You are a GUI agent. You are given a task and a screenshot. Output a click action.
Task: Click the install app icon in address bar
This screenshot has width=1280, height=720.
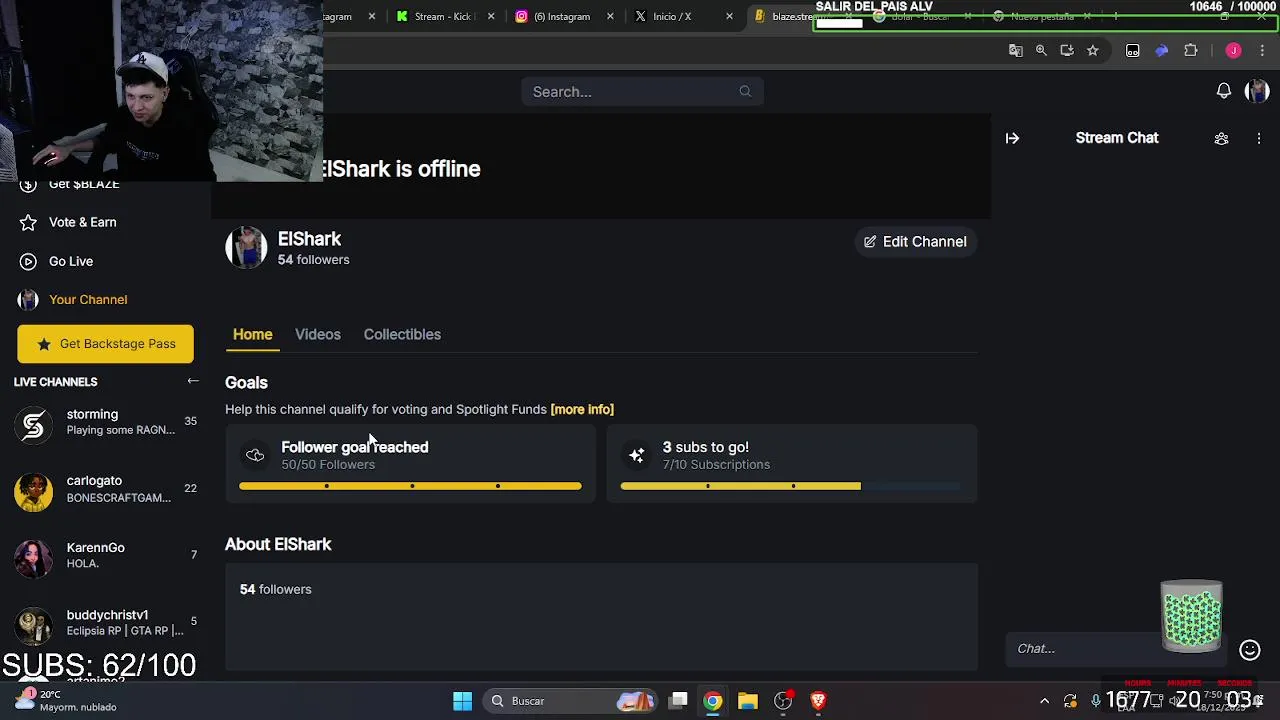[x=1067, y=50]
